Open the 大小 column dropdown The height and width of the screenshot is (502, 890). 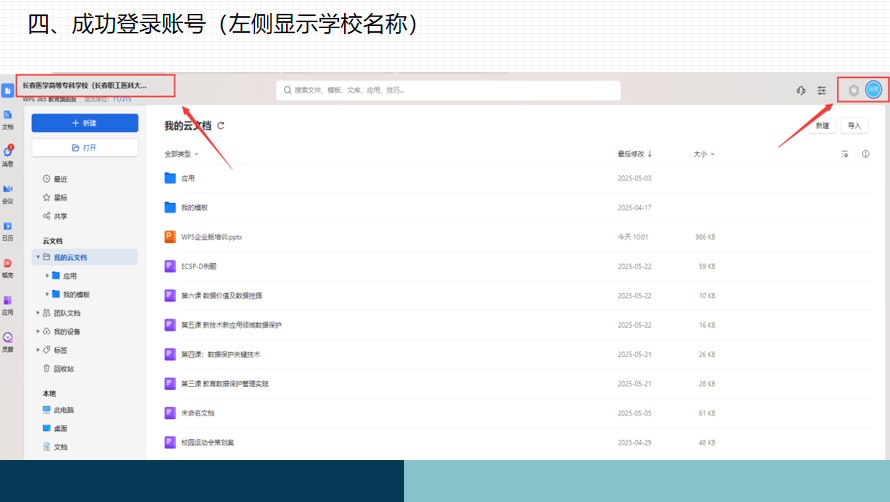coord(704,154)
